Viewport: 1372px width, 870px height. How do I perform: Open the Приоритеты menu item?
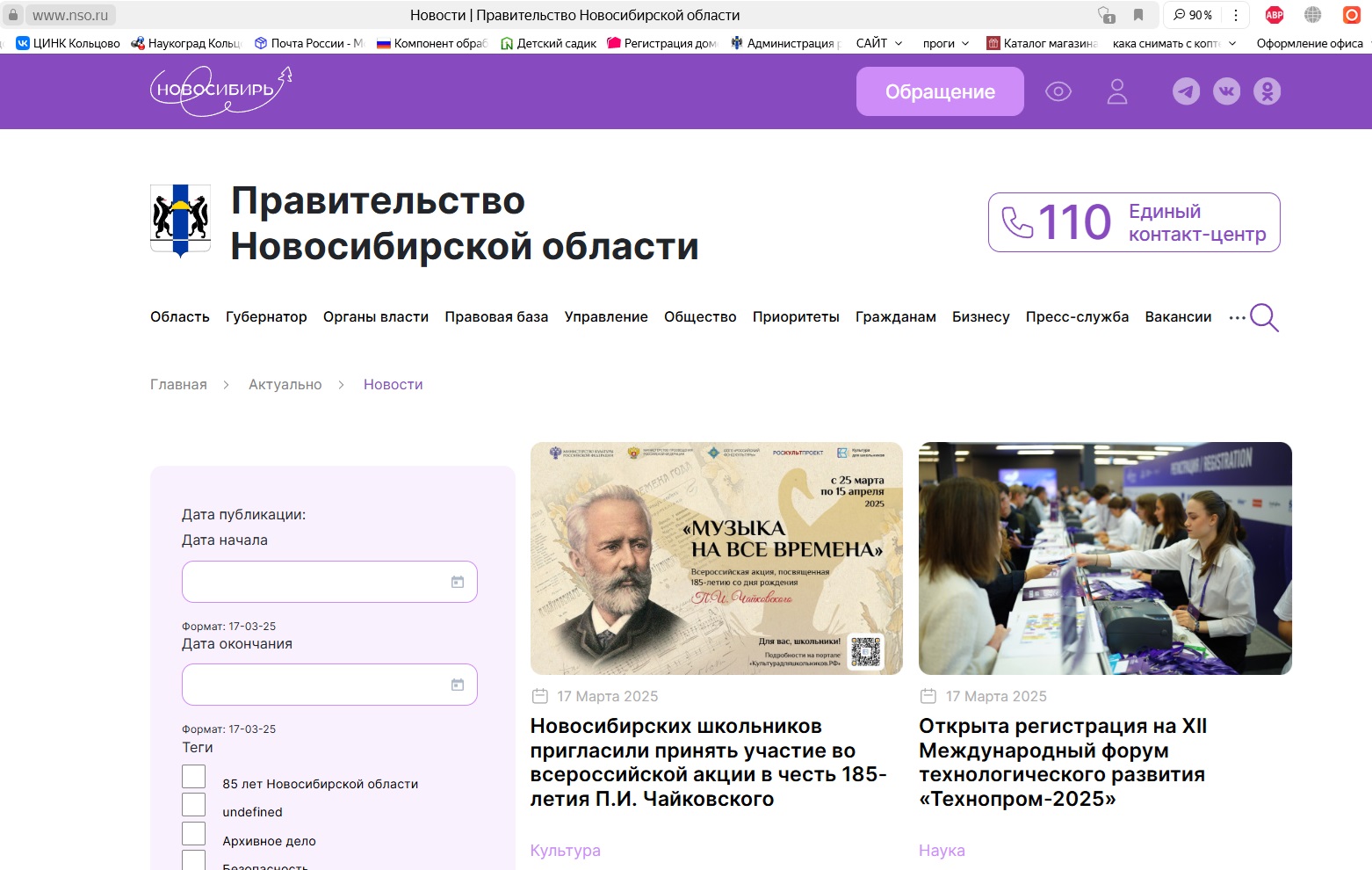click(x=796, y=317)
